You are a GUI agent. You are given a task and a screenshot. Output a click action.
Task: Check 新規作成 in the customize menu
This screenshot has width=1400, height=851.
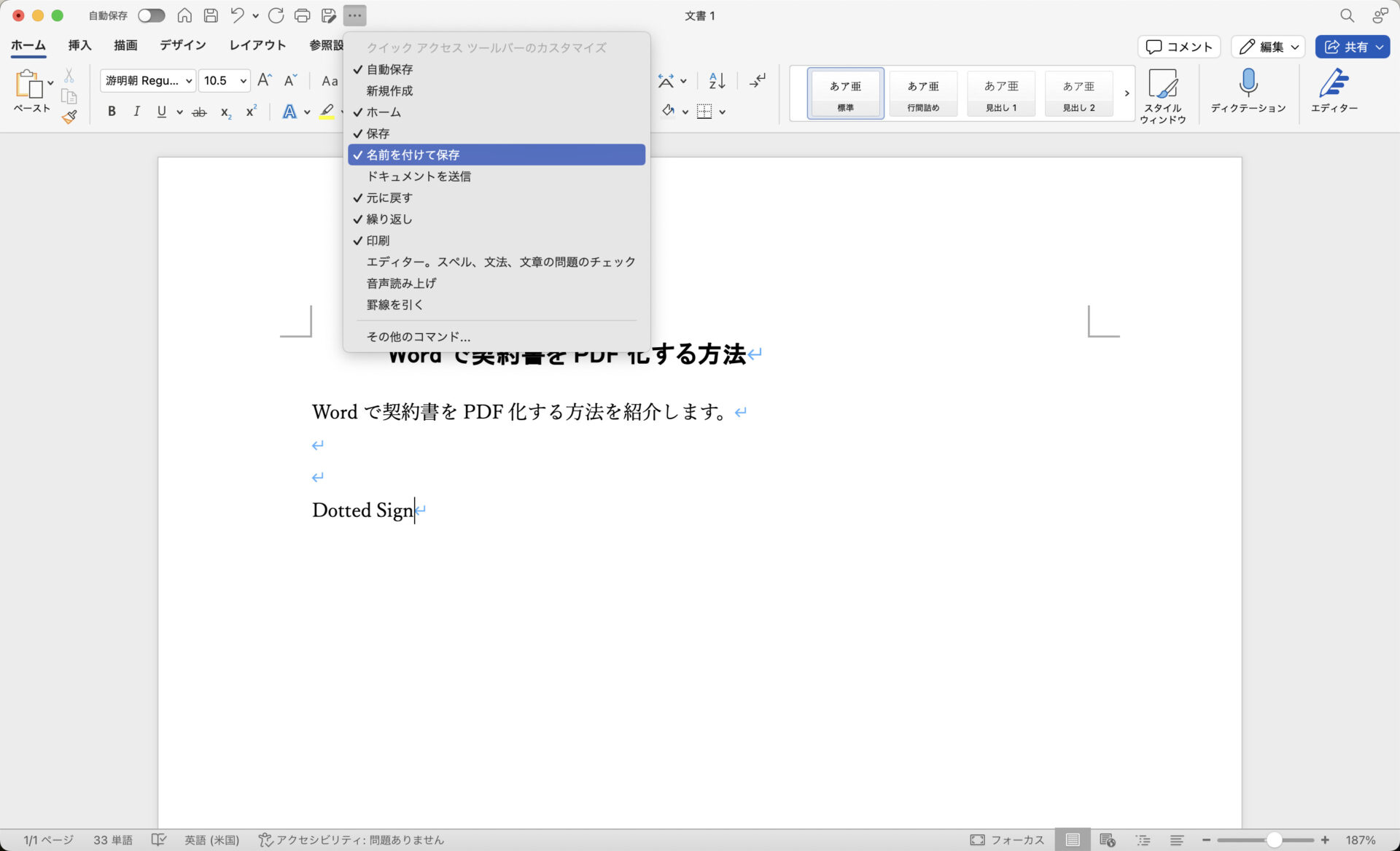(497, 90)
